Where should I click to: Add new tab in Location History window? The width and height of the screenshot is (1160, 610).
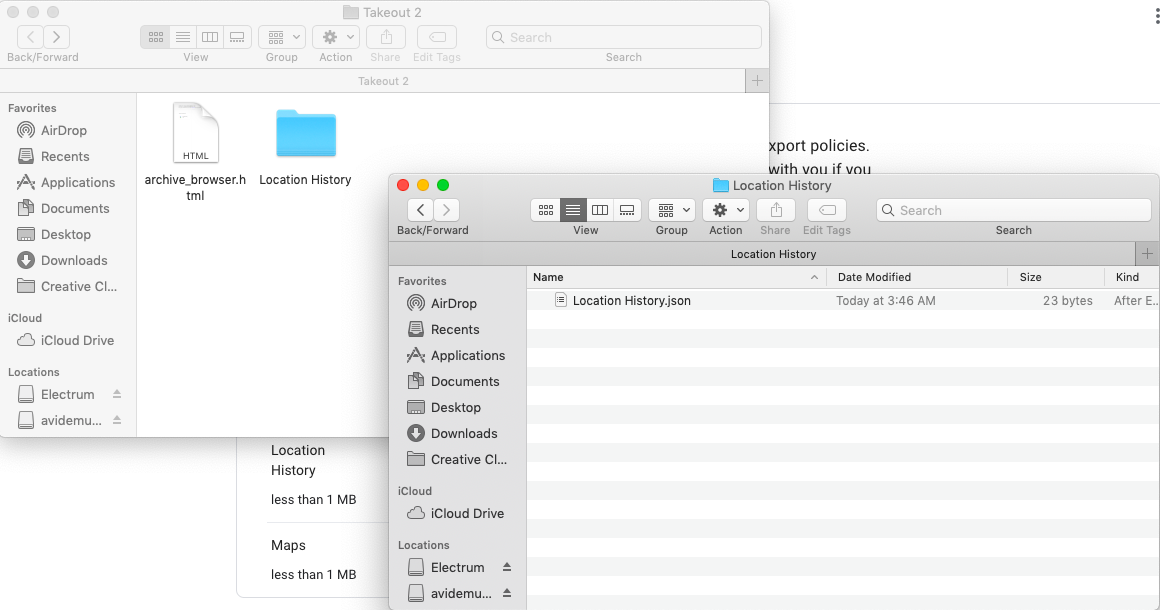pos(1147,254)
